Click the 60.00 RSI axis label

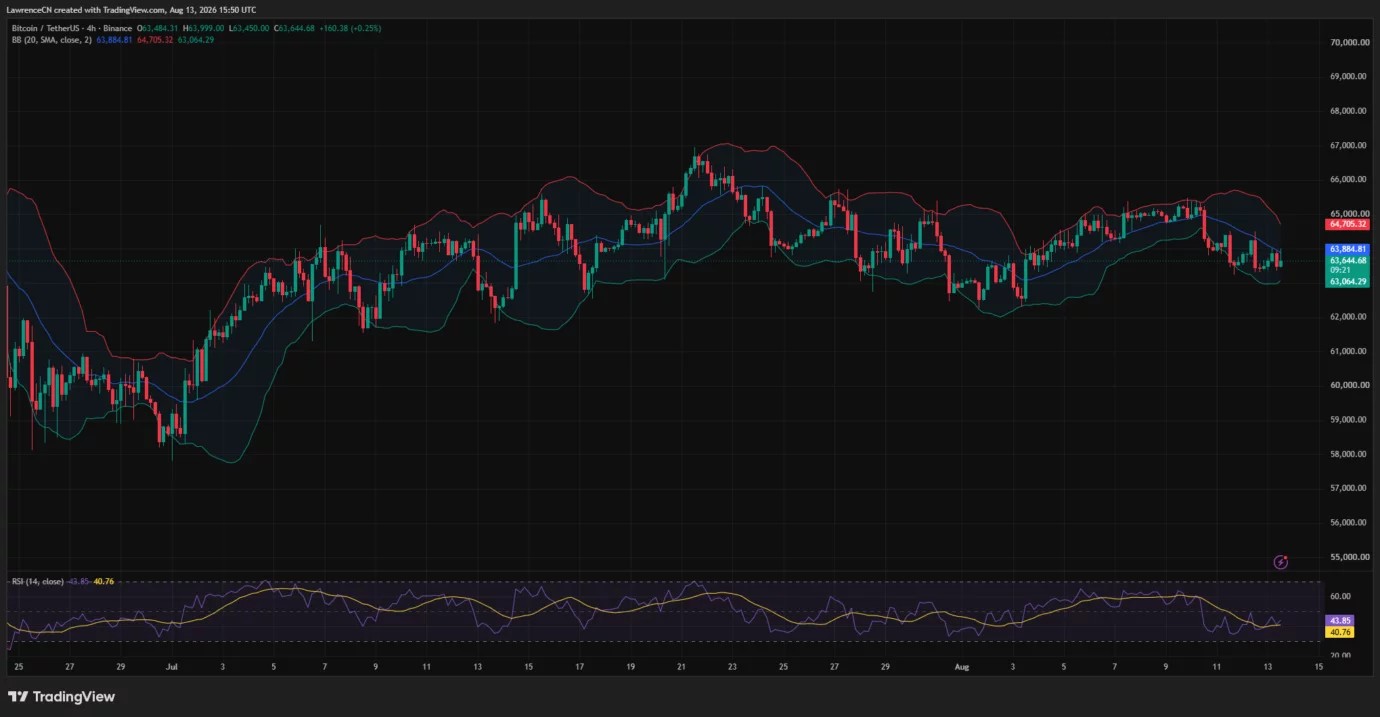[x=1340, y=596]
